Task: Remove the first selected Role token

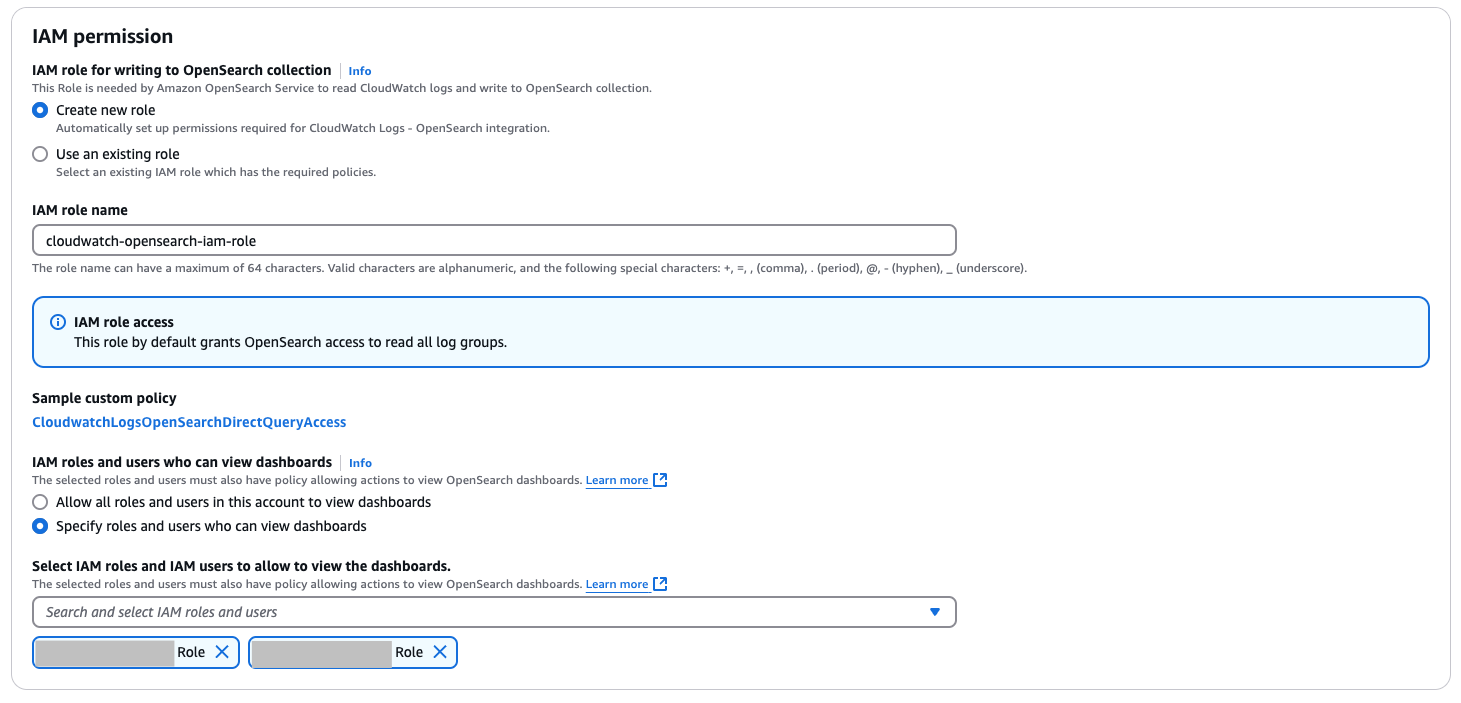Action: (222, 652)
